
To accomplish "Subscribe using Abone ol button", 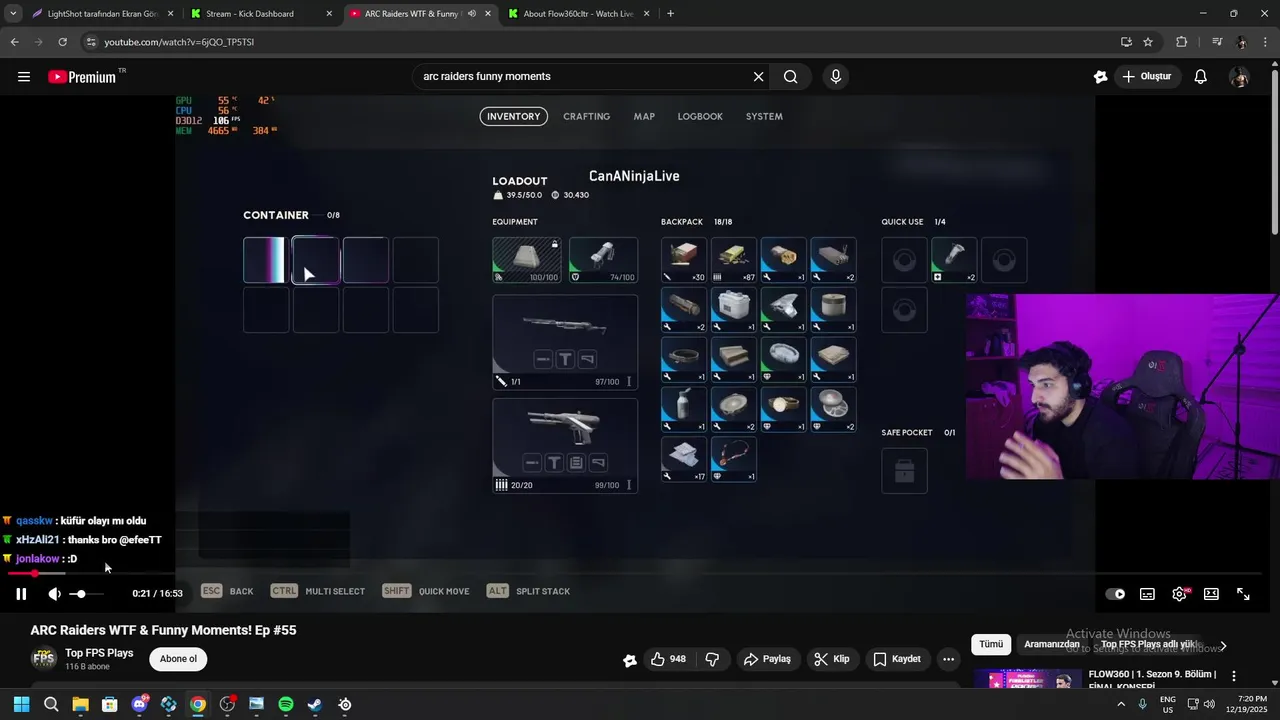I will click(x=179, y=659).
